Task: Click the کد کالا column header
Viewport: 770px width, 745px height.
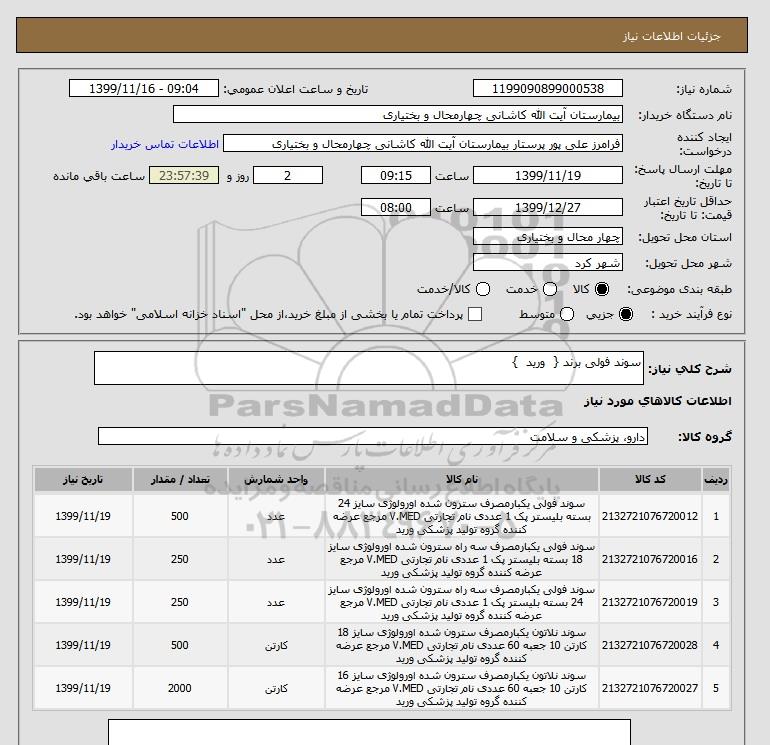Action: tap(650, 479)
